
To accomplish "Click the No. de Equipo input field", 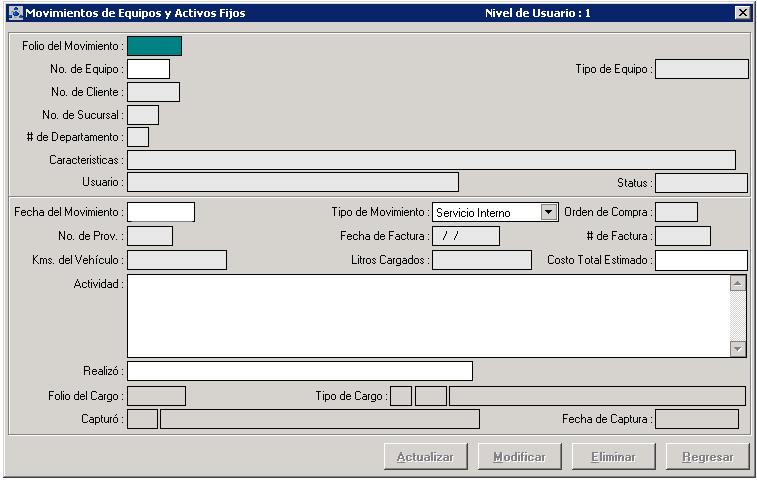I will point(148,69).
